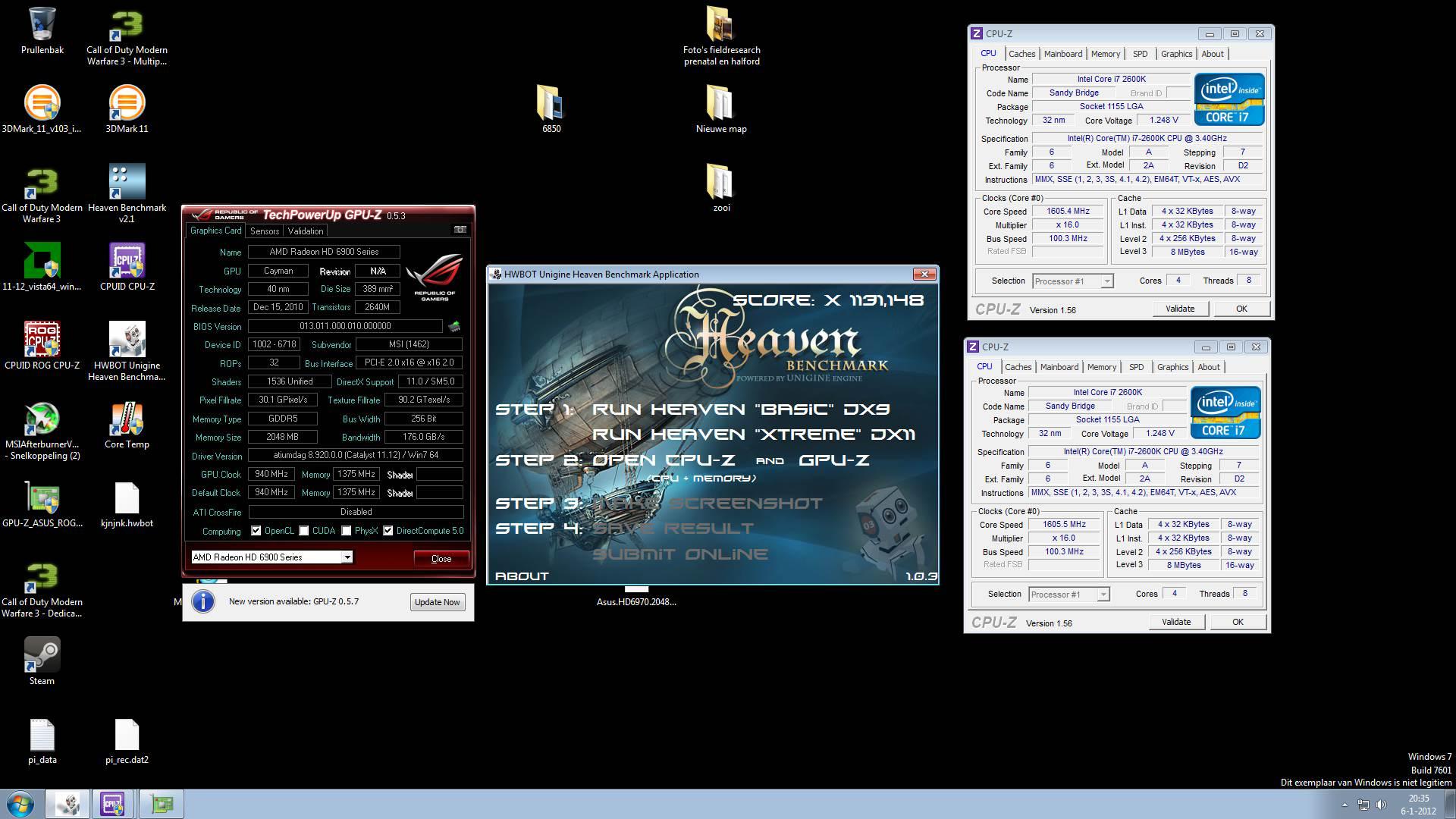Open the Foto's fieldresearch folder
This screenshot has width=1456, height=819.
point(721,36)
